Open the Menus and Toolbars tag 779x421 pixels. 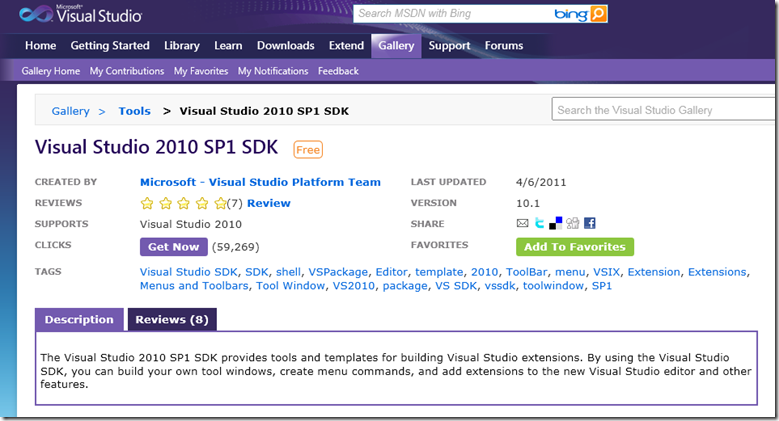(x=194, y=286)
